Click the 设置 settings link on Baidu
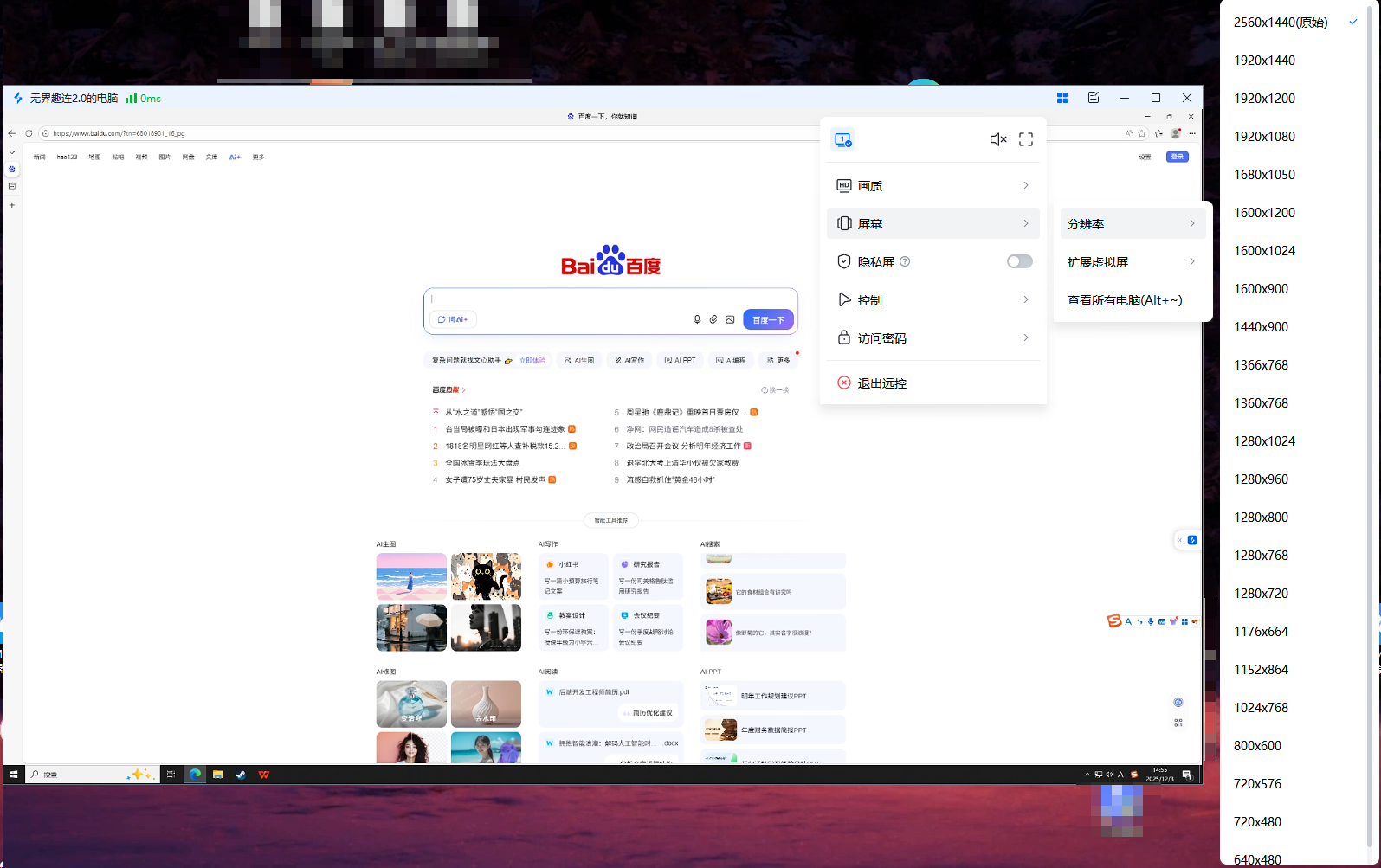Image resolution: width=1381 pixels, height=868 pixels. [1145, 157]
